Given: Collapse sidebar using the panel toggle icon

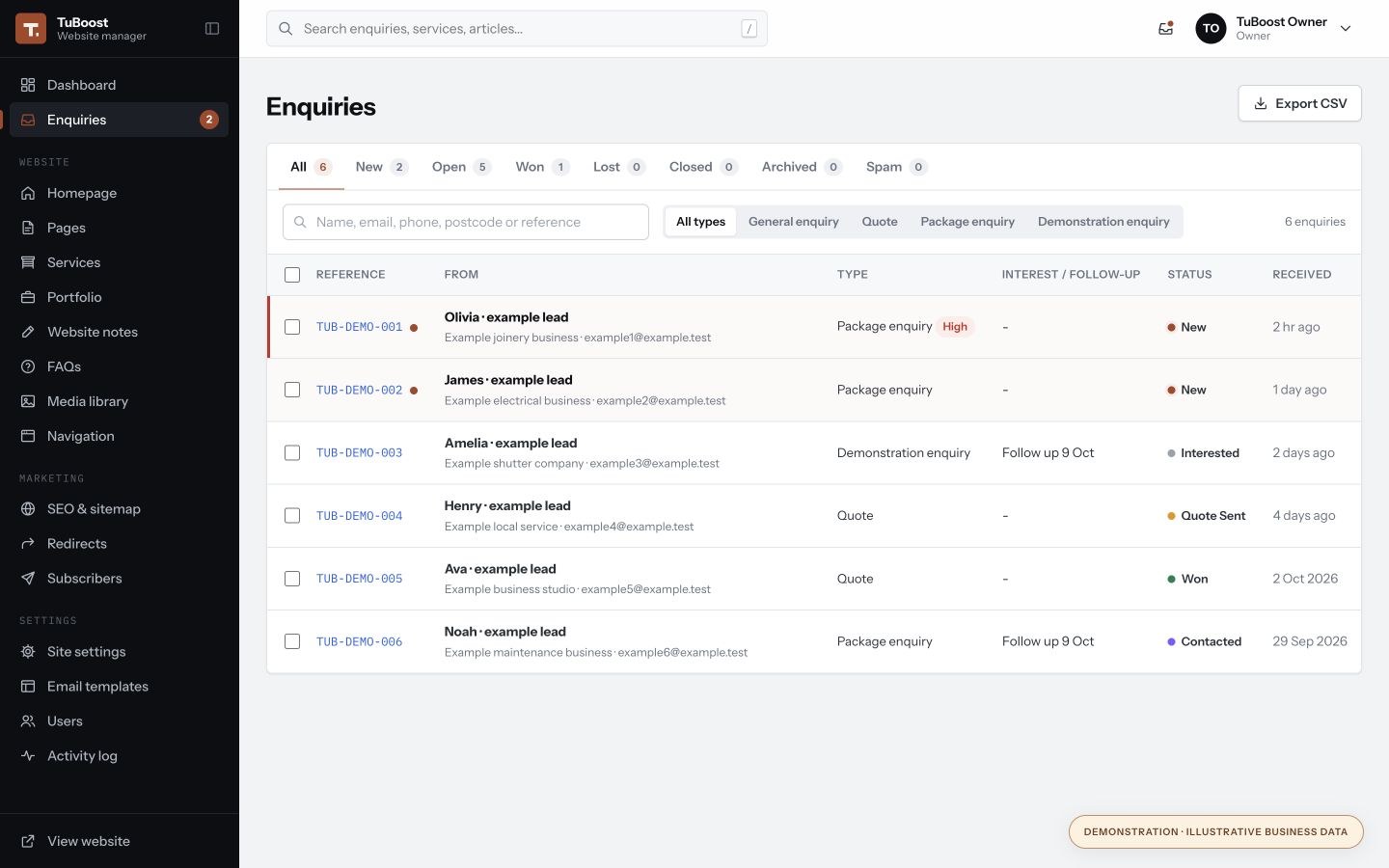Looking at the screenshot, I should pos(212,29).
